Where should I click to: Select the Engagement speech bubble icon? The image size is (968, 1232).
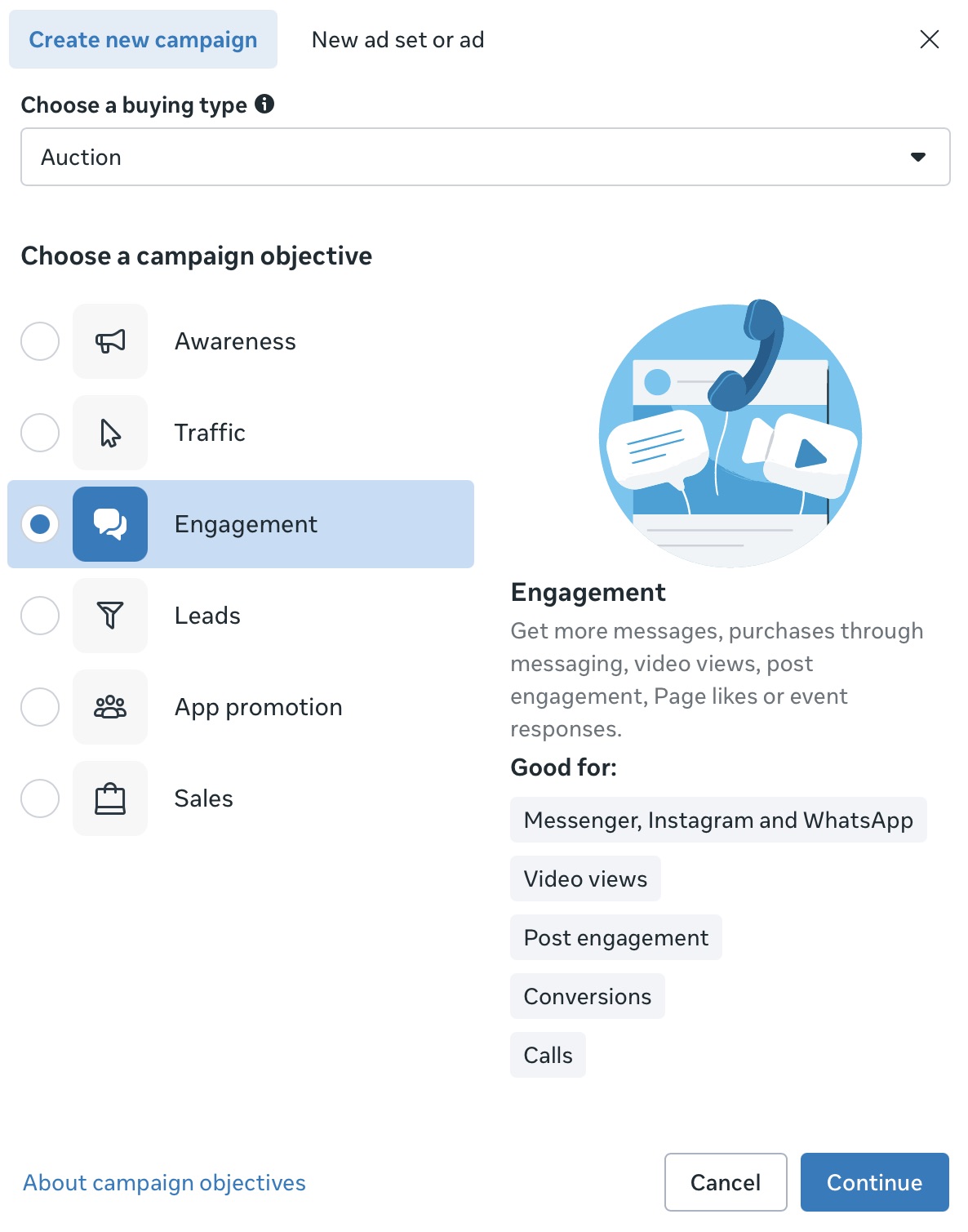pyautogui.click(x=110, y=524)
